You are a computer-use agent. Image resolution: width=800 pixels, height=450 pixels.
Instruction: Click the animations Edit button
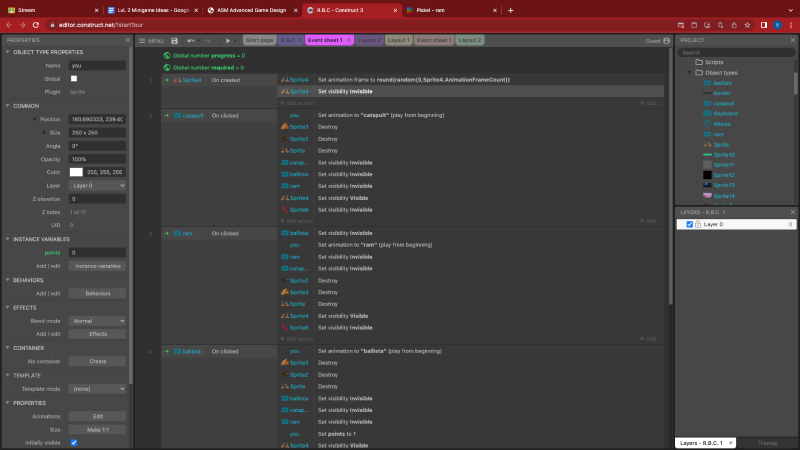click(97, 416)
